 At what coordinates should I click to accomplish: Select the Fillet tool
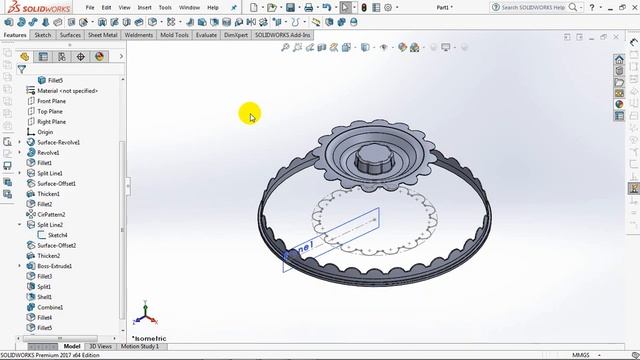click(x=151, y=22)
